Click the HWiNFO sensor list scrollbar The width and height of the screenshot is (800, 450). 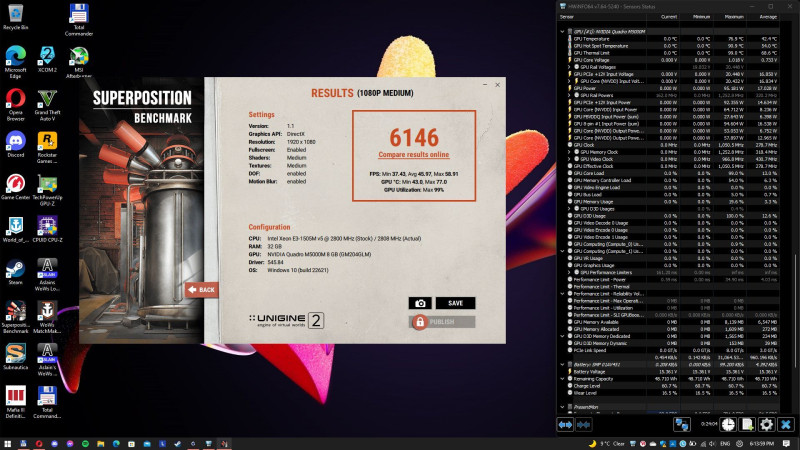[796, 309]
